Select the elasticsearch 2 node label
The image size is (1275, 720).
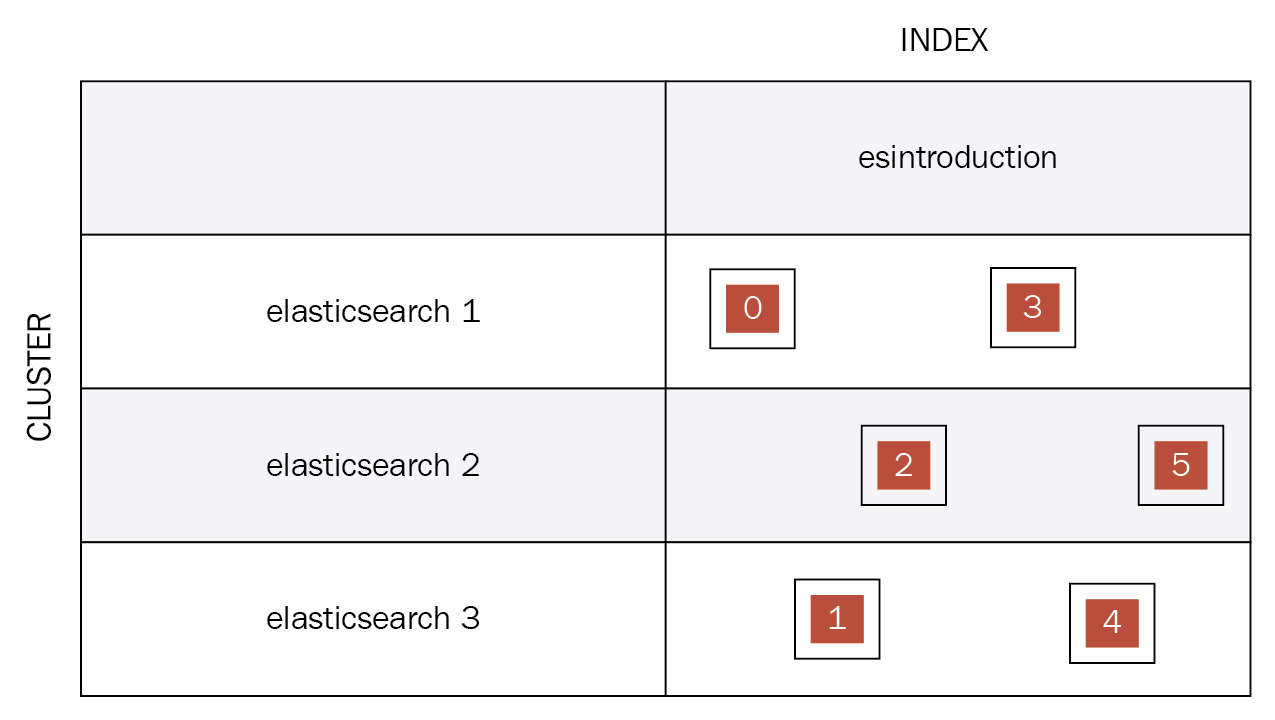point(373,465)
